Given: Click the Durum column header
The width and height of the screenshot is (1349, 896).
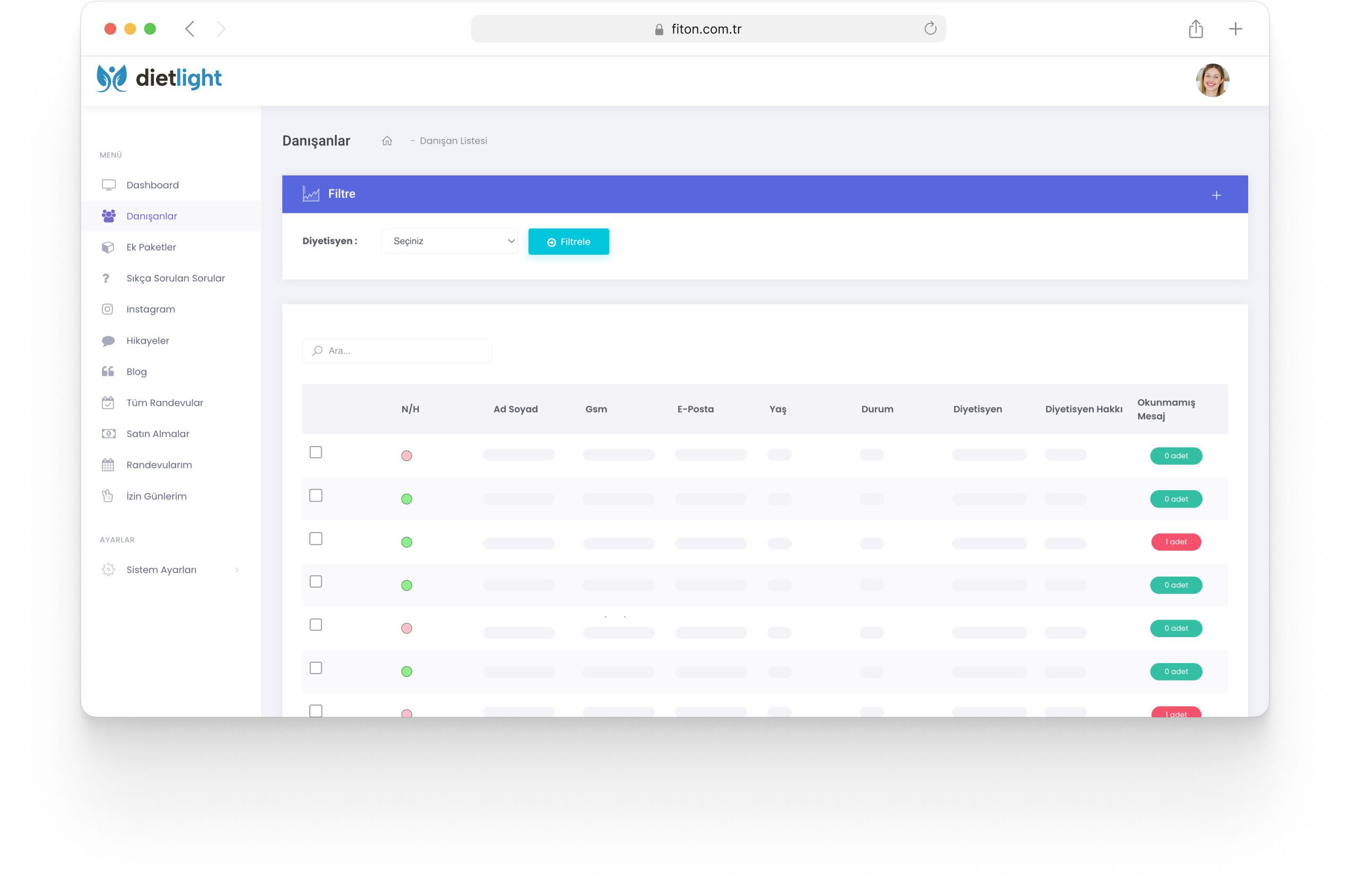Looking at the screenshot, I should (877, 409).
